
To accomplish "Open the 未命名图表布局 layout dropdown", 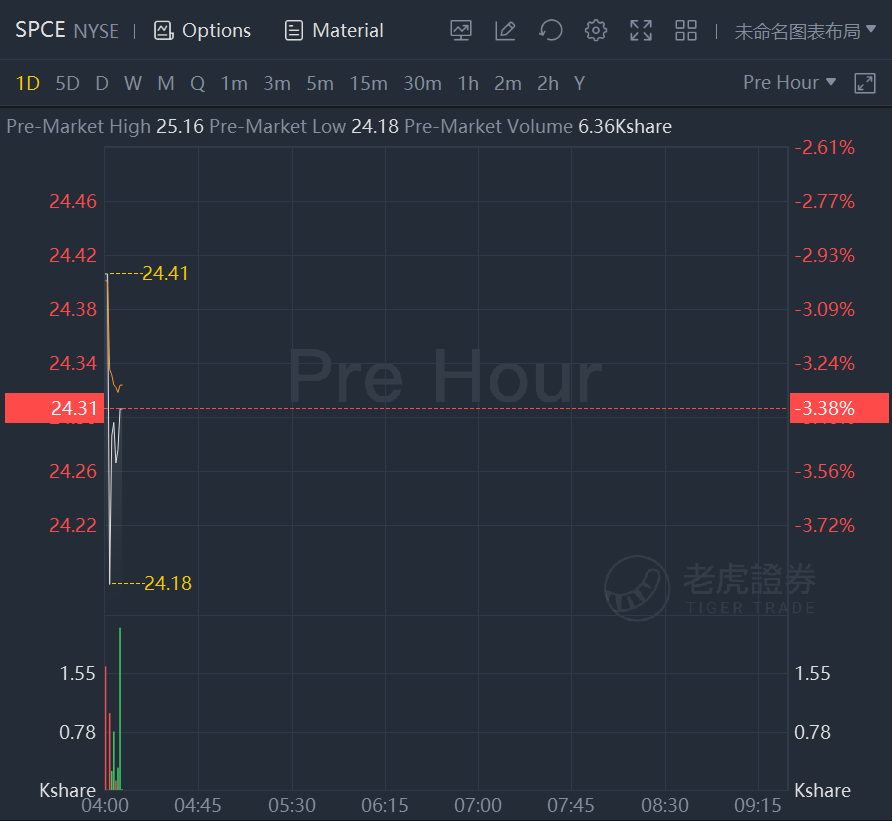I will tap(805, 31).
